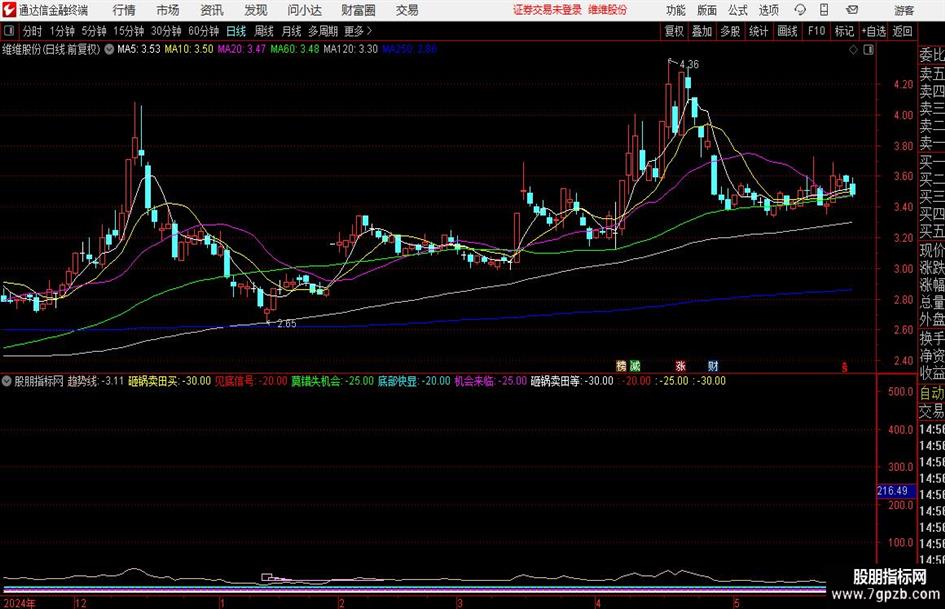Screen dimensions: 945x609
Task: Click 证券交易未登录 login link
Action: pyautogui.click(x=547, y=10)
